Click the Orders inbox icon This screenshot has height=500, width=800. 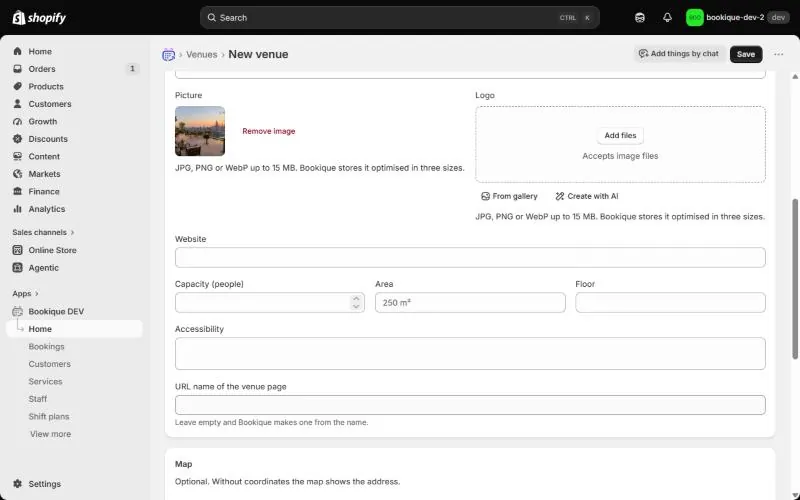[18, 69]
